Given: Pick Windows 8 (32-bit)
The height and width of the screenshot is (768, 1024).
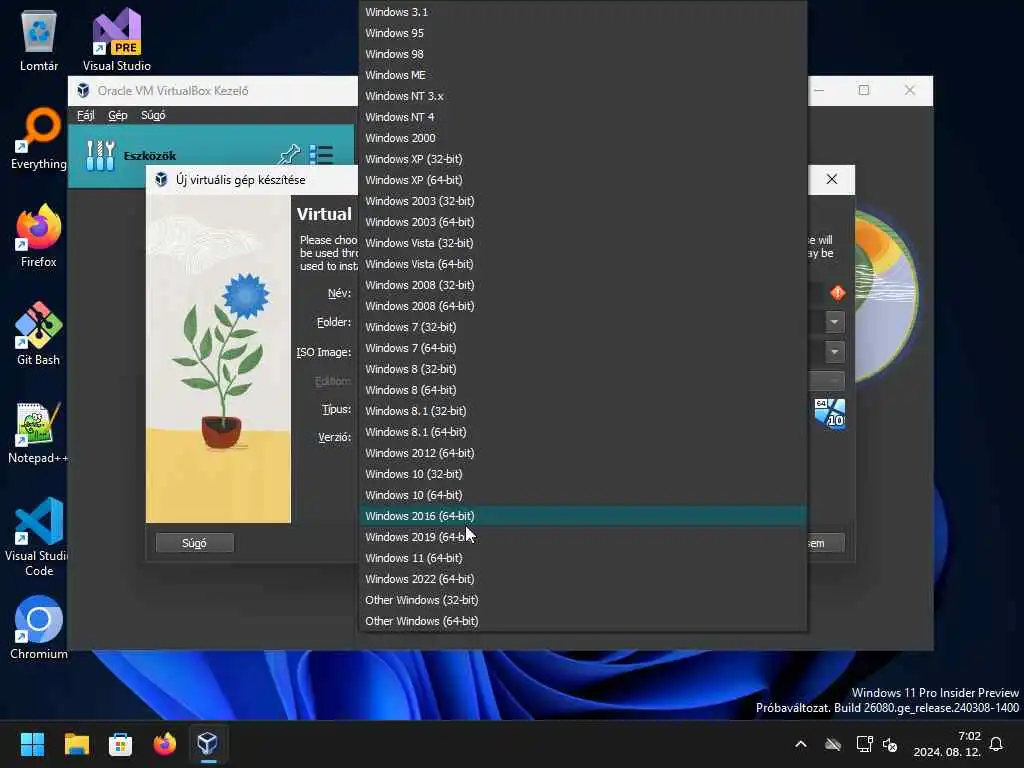Looking at the screenshot, I should [583, 369].
